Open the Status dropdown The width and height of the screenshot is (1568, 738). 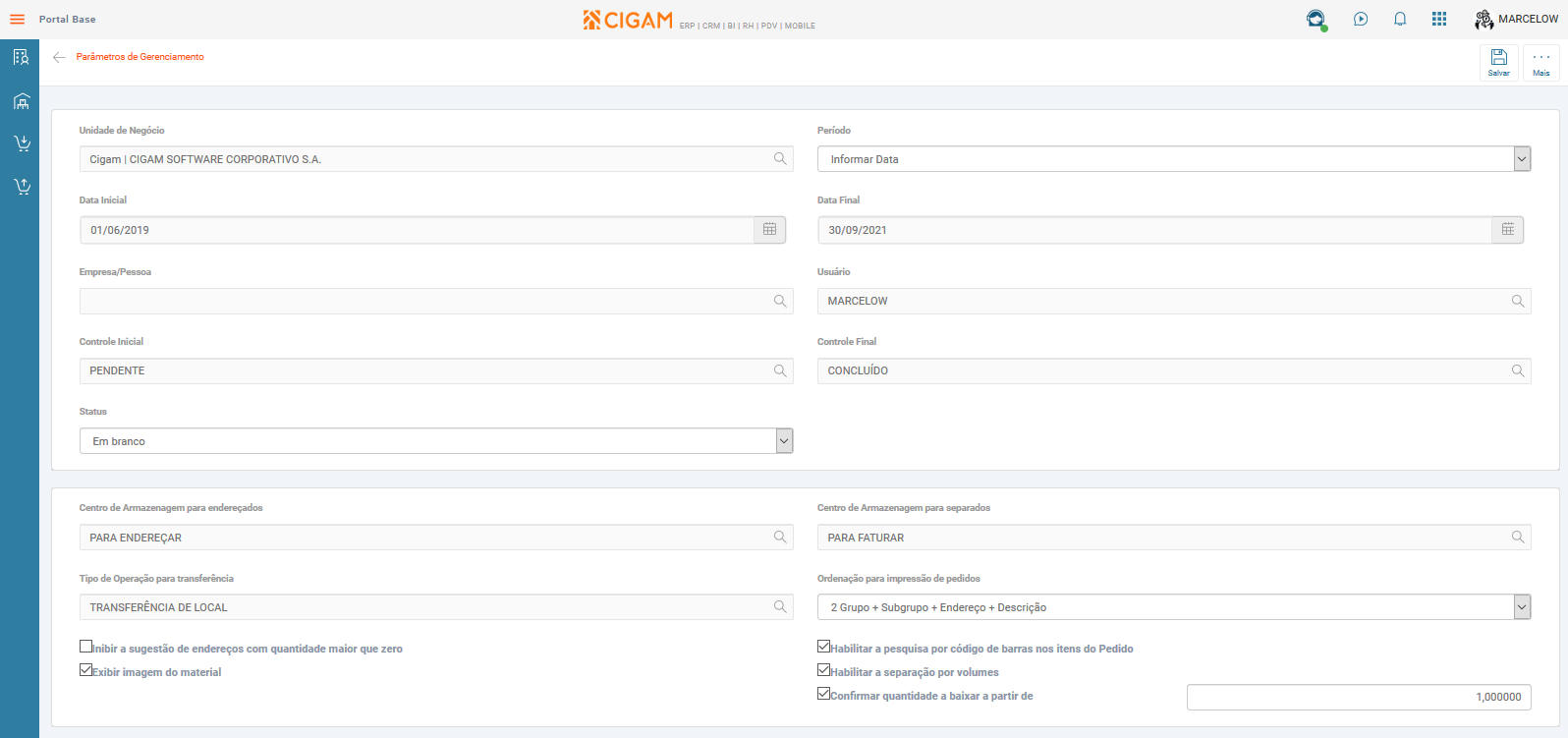point(436,441)
